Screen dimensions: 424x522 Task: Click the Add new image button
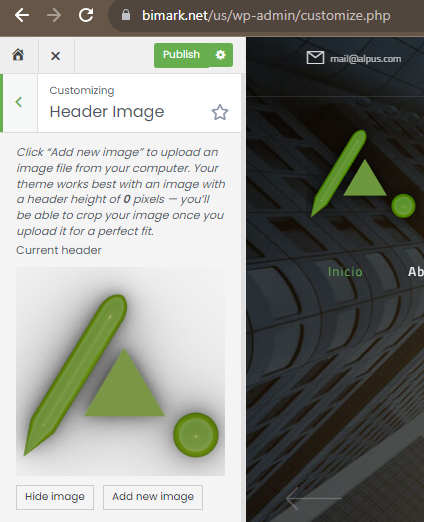[x=153, y=497]
